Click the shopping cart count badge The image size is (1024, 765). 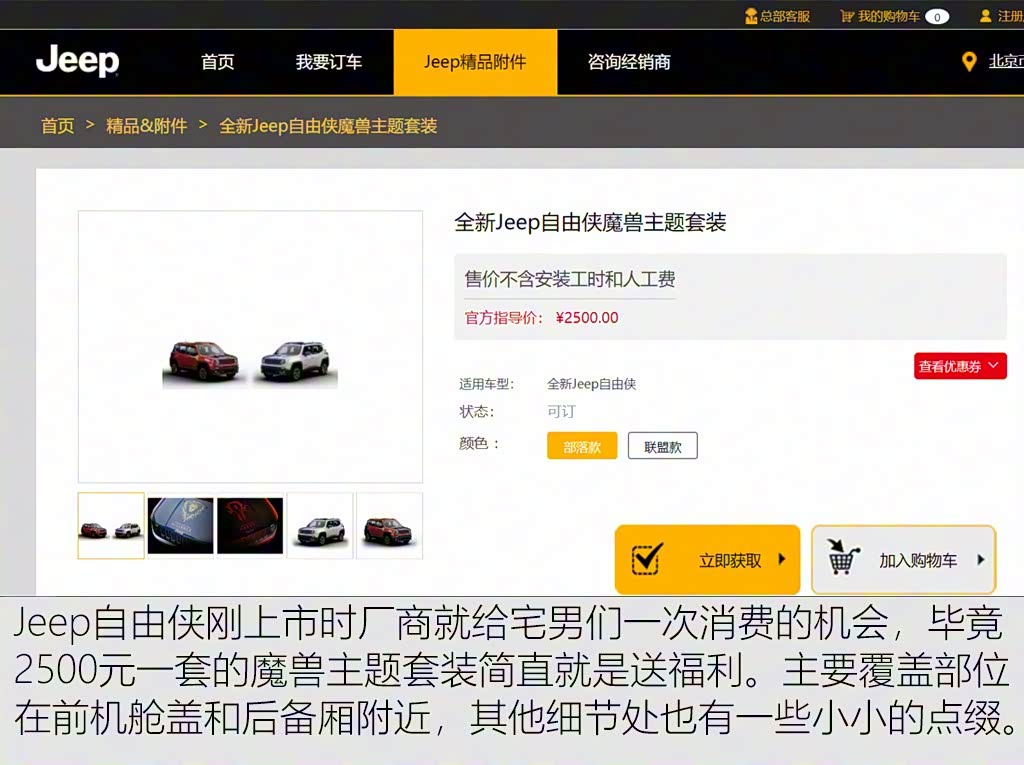pyautogui.click(x=936, y=17)
